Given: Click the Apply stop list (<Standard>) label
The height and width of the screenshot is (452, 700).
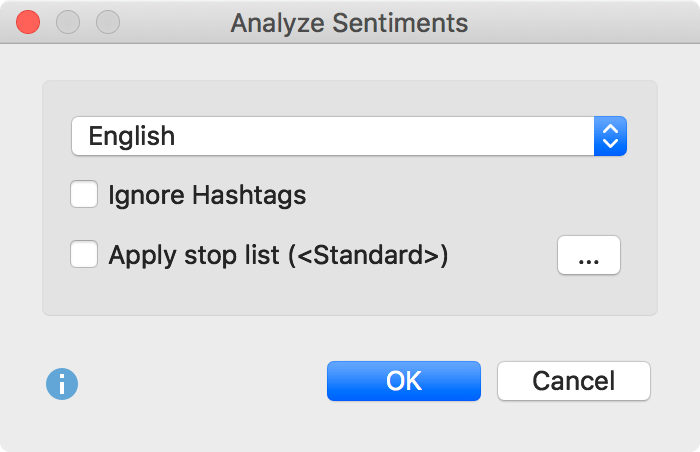Looking at the screenshot, I should coord(278,255).
